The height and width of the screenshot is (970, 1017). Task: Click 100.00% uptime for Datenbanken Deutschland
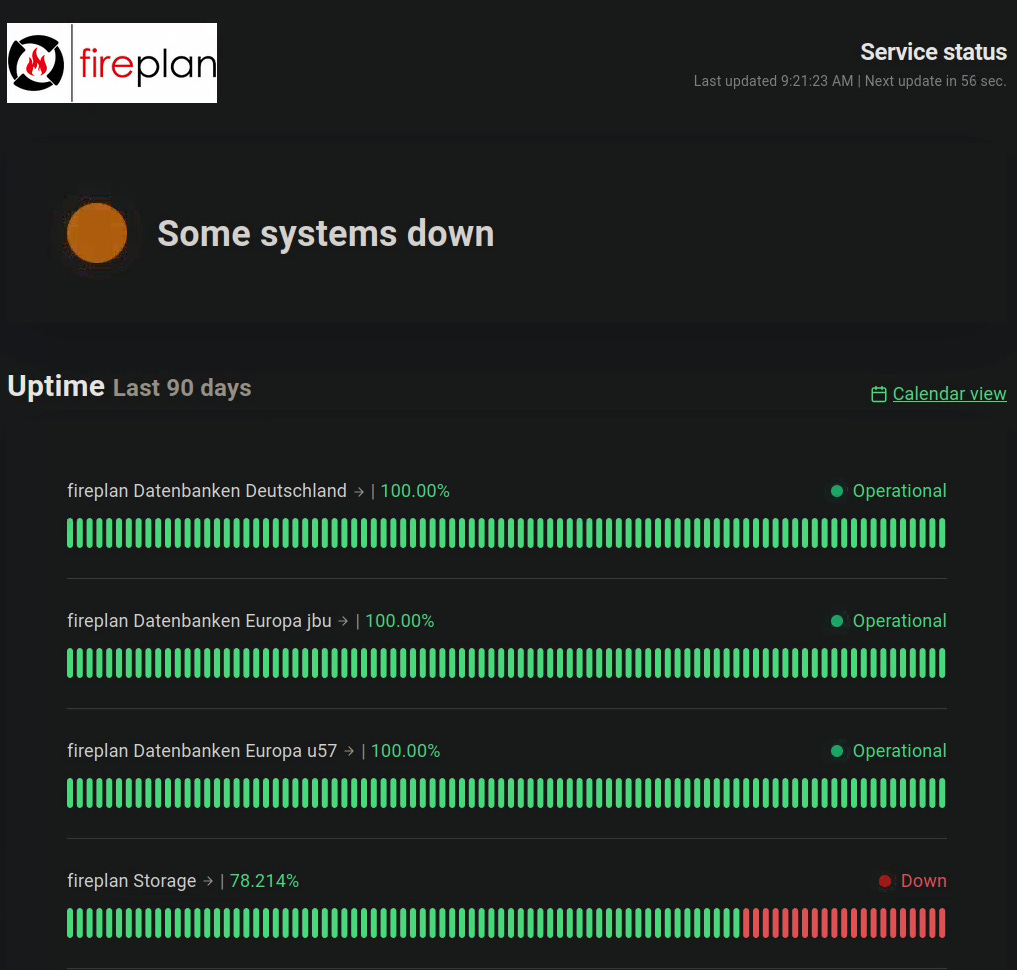click(414, 491)
